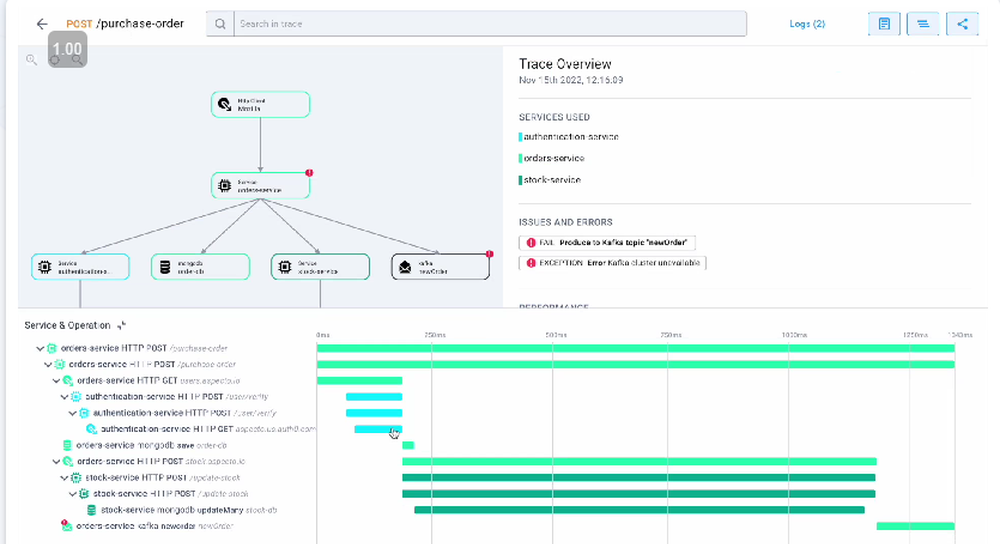Click the lines list view icon button
The height and width of the screenshot is (544, 1000).
923,24
